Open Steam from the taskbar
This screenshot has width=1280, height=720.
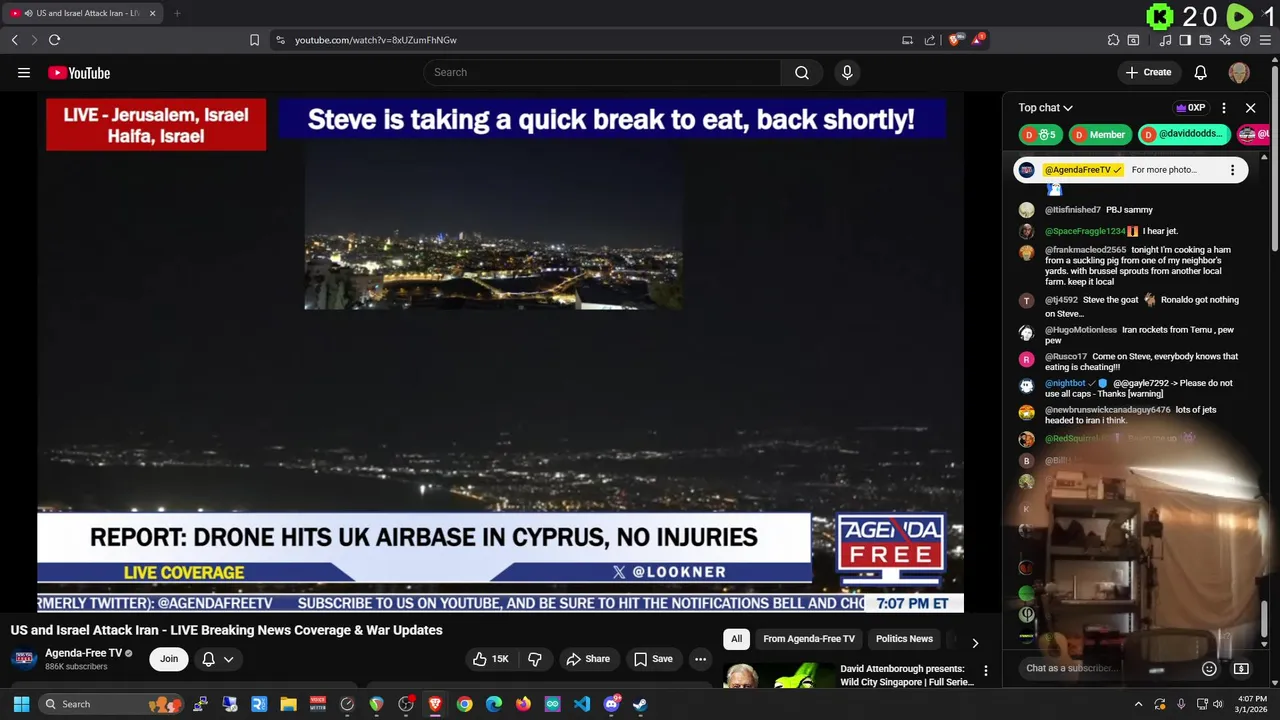pos(640,704)
